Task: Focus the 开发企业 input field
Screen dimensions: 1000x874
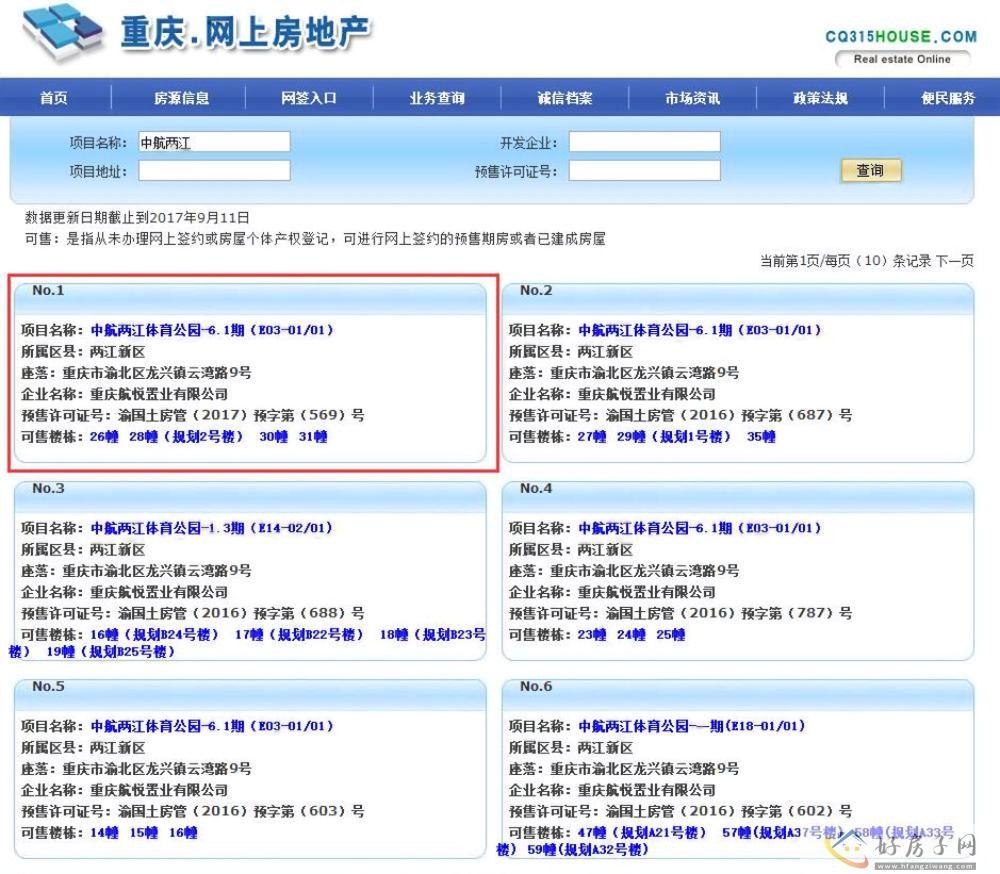Action: tap(645, 142)
